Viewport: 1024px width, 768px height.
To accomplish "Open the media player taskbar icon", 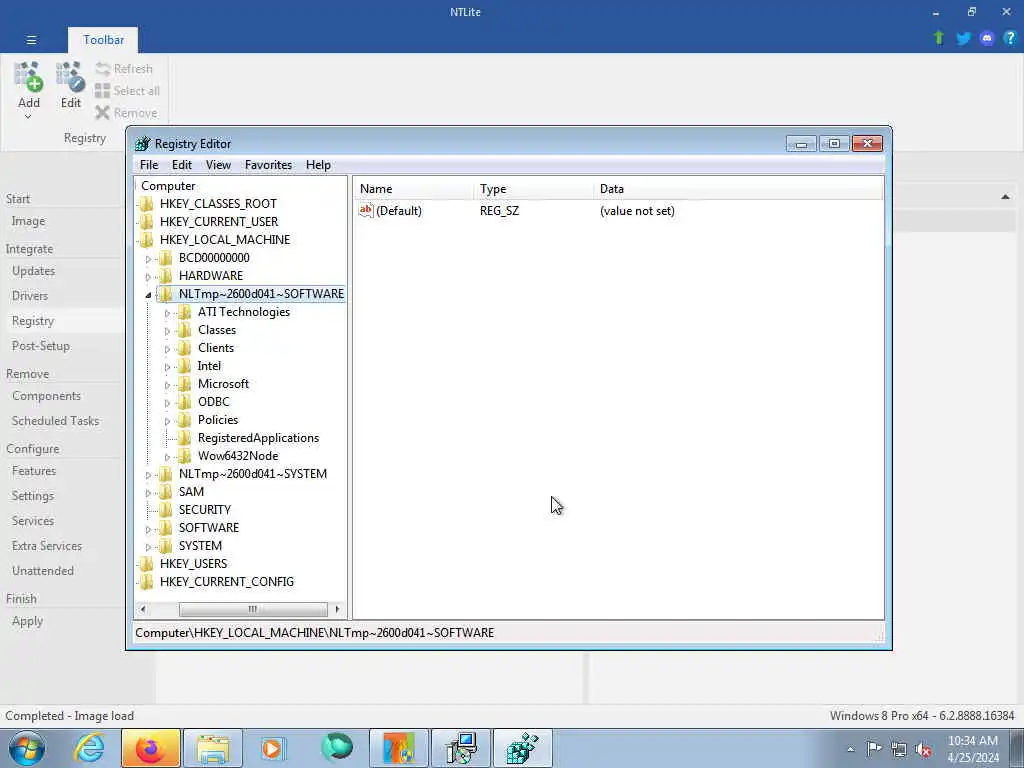I will click(x=273, y=748).
